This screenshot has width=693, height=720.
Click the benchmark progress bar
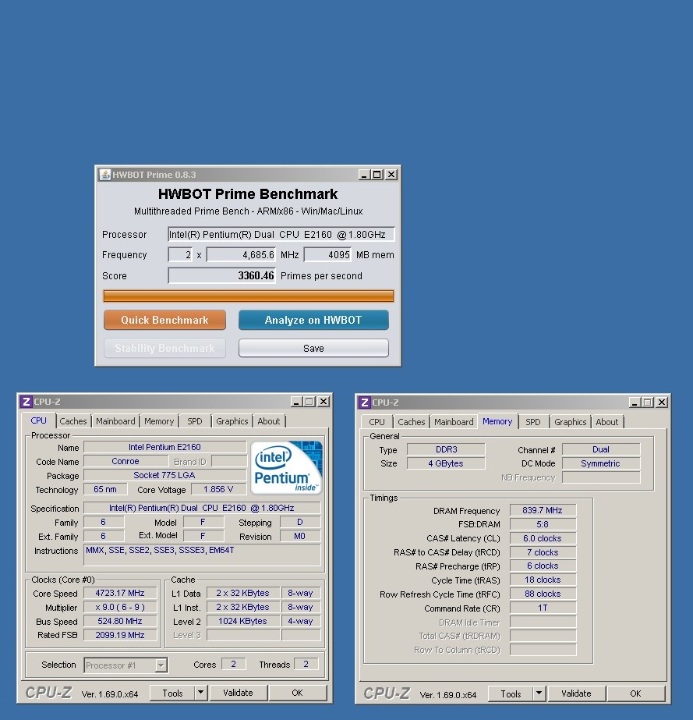tap(248, 296)
